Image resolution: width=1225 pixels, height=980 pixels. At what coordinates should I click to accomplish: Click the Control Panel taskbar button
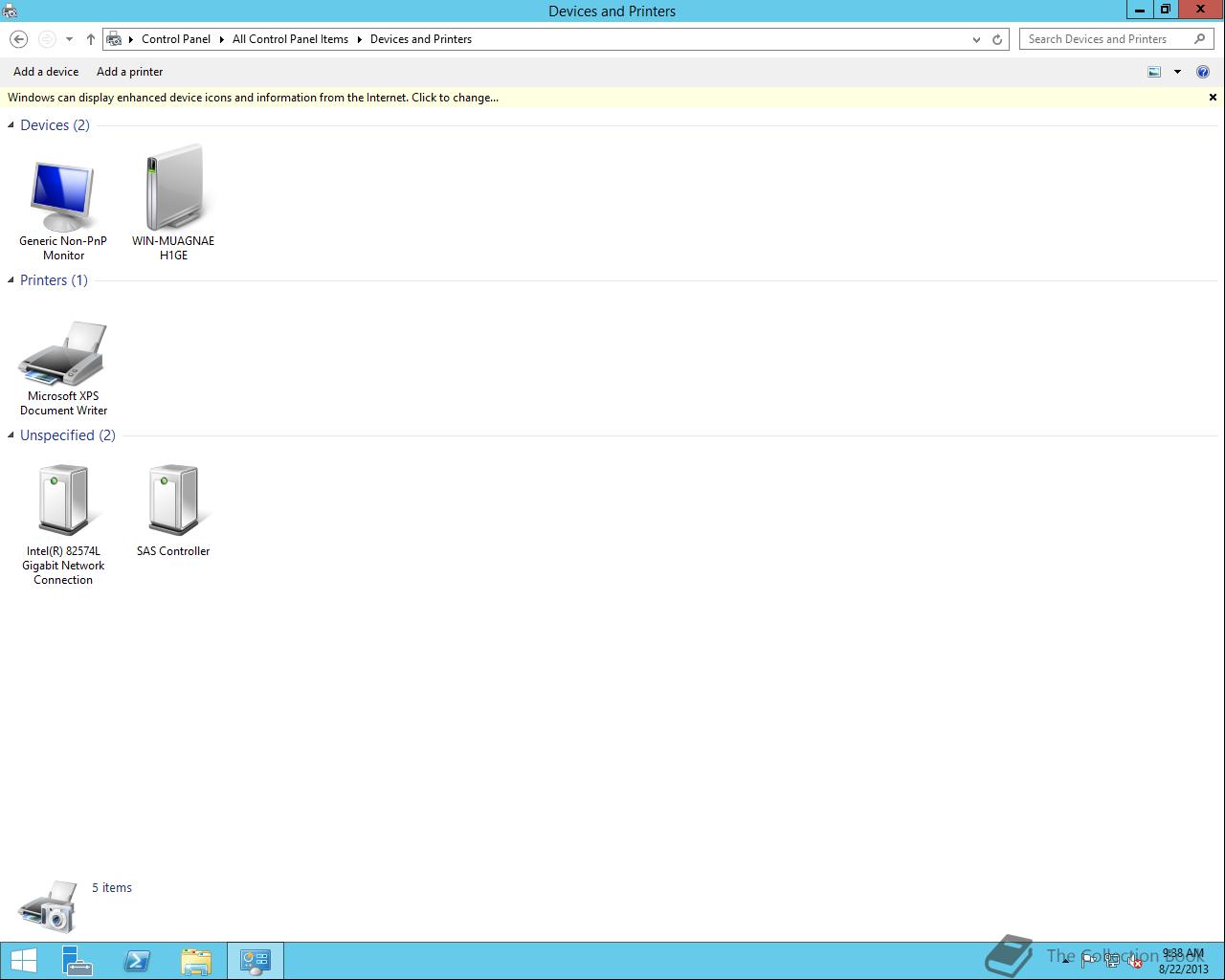tap(256, 961)
